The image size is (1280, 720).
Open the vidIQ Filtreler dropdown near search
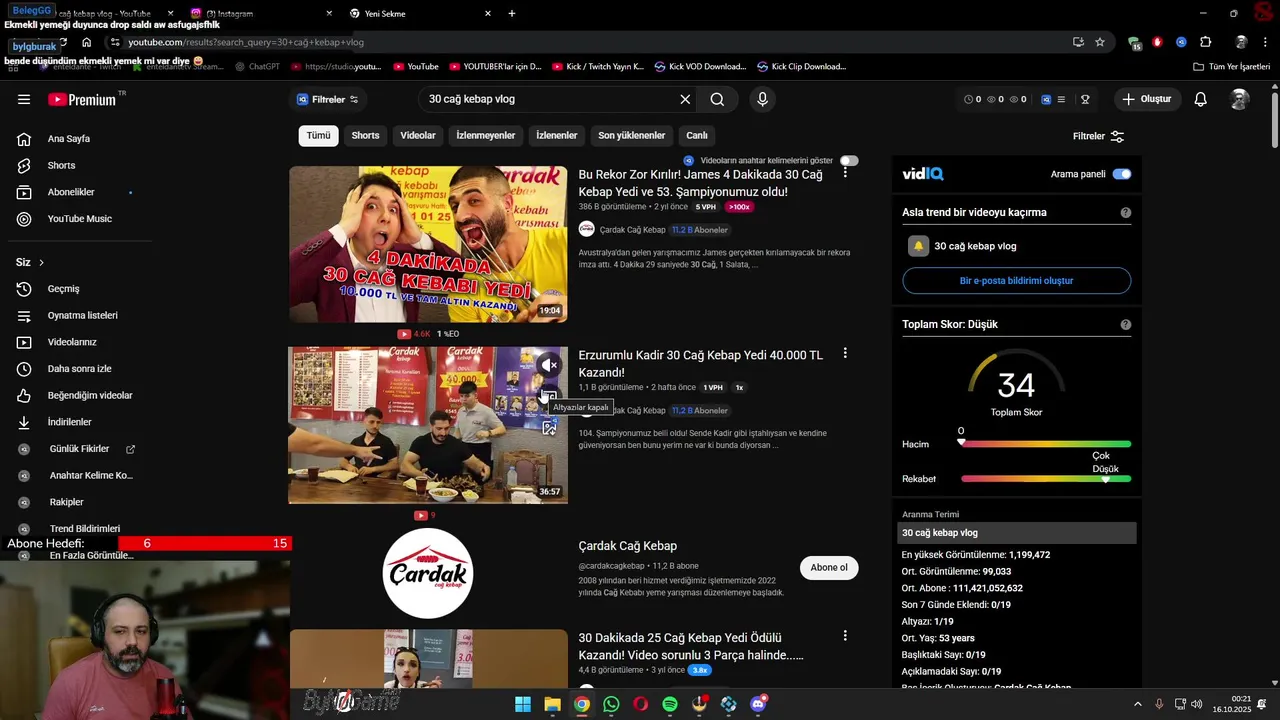(327, 99)
